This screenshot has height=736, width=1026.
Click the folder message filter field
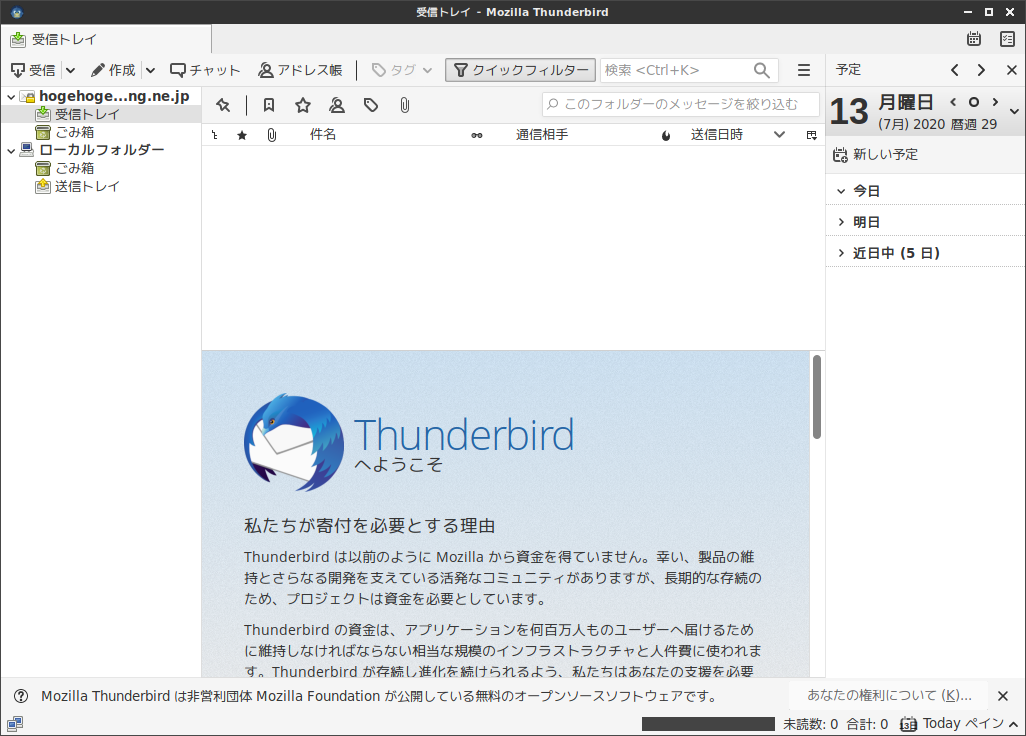(681, 105)
